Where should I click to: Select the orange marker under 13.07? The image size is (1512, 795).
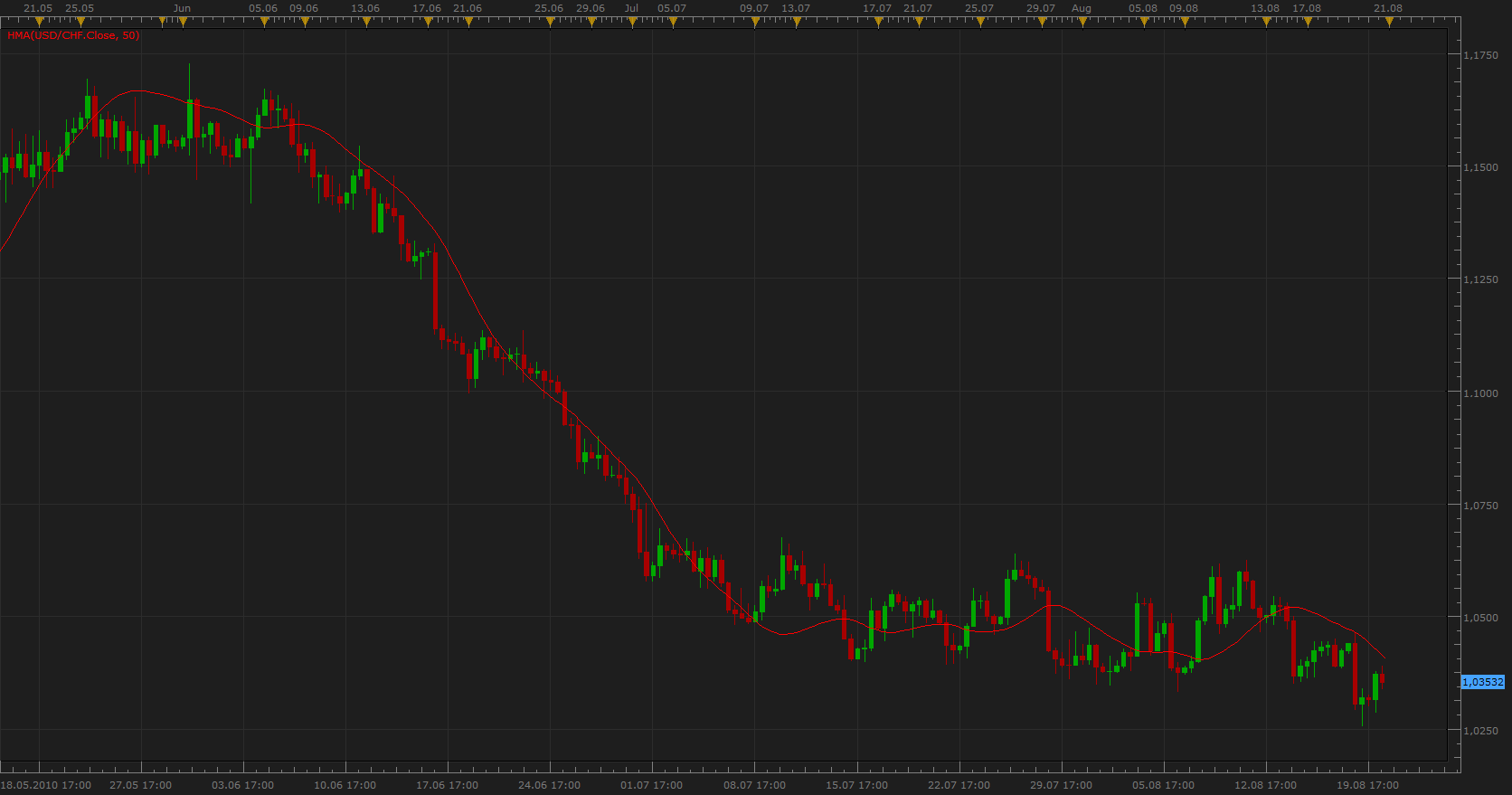[796, 22]
